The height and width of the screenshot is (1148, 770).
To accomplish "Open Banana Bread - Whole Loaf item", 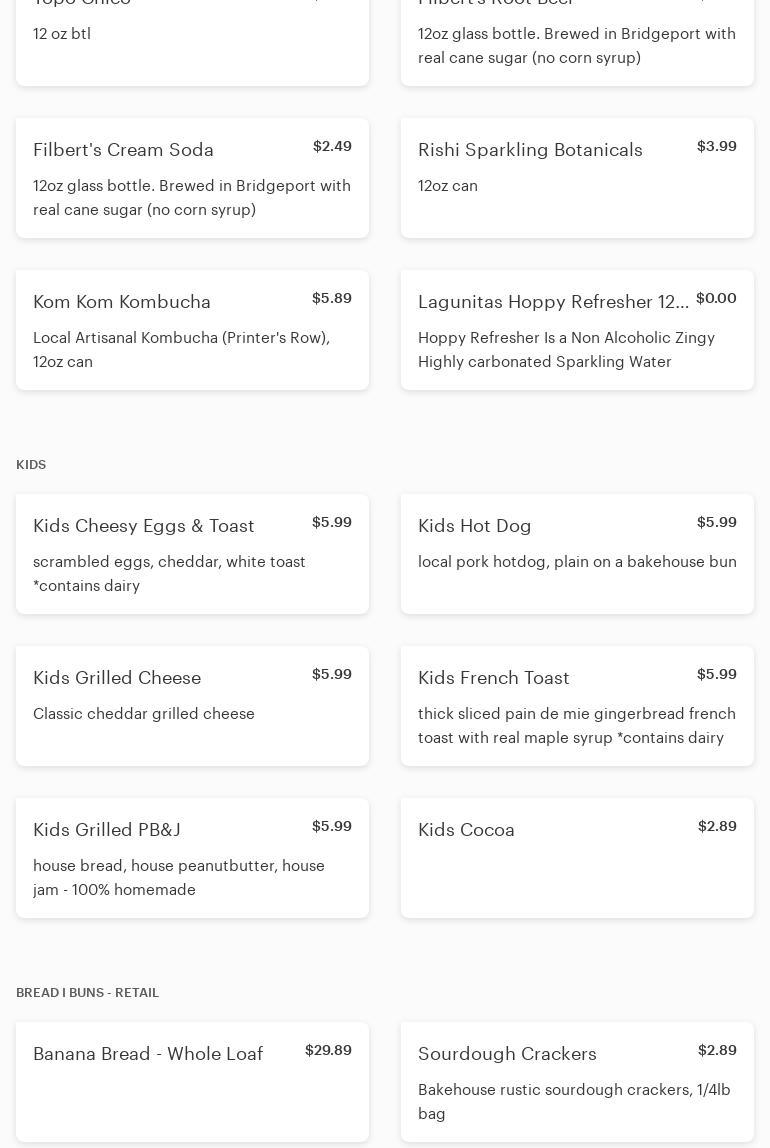I will point(192,1082).
